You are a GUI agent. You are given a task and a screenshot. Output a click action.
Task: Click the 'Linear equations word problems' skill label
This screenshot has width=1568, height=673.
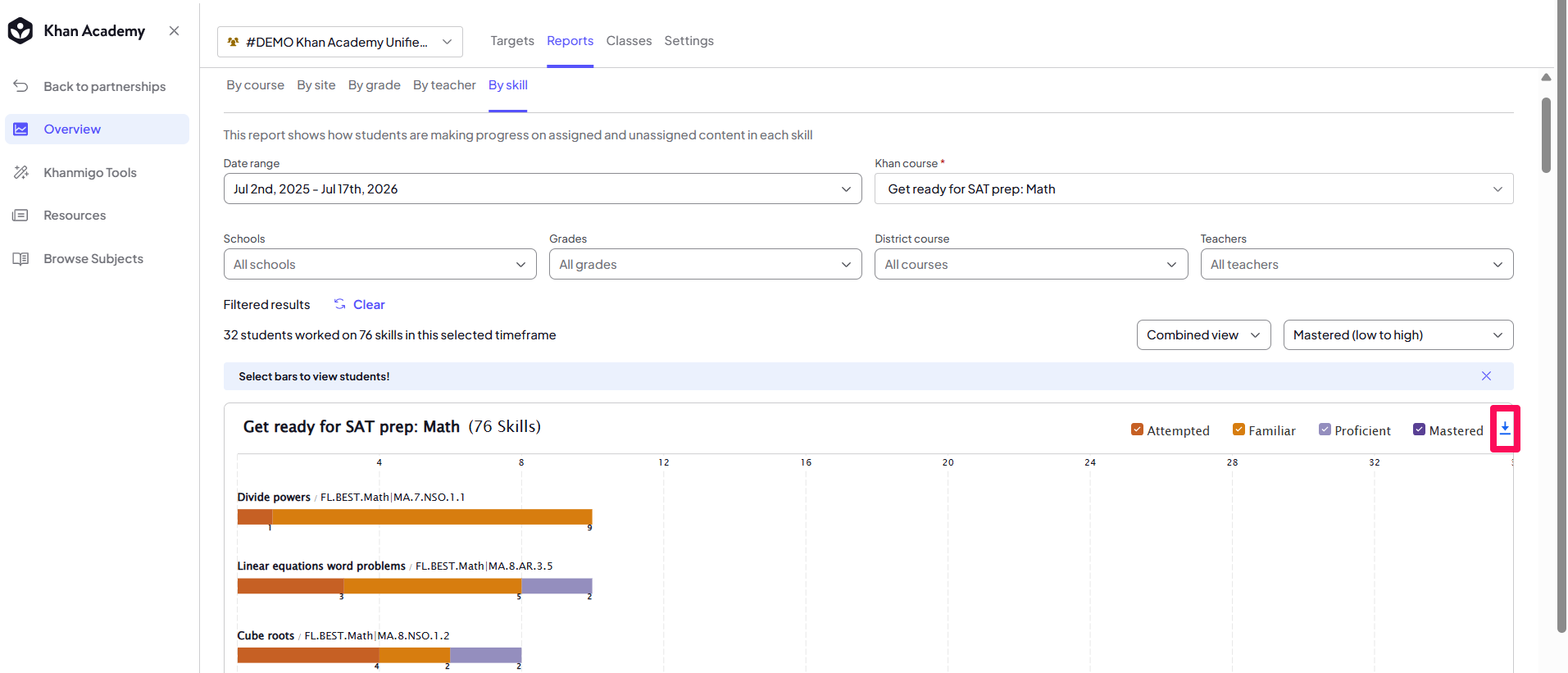point(321,566)
